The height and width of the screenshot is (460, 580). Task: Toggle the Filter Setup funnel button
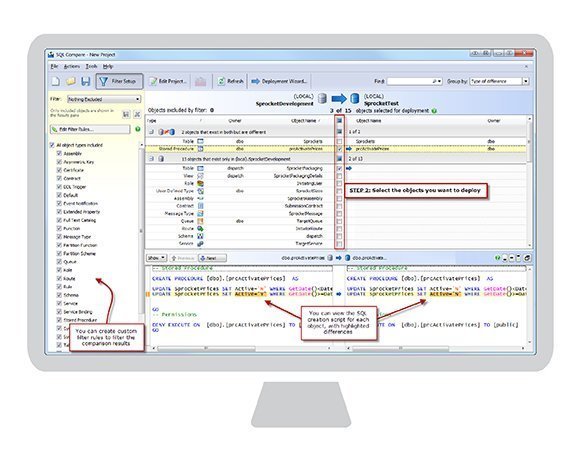pos(119,81)
